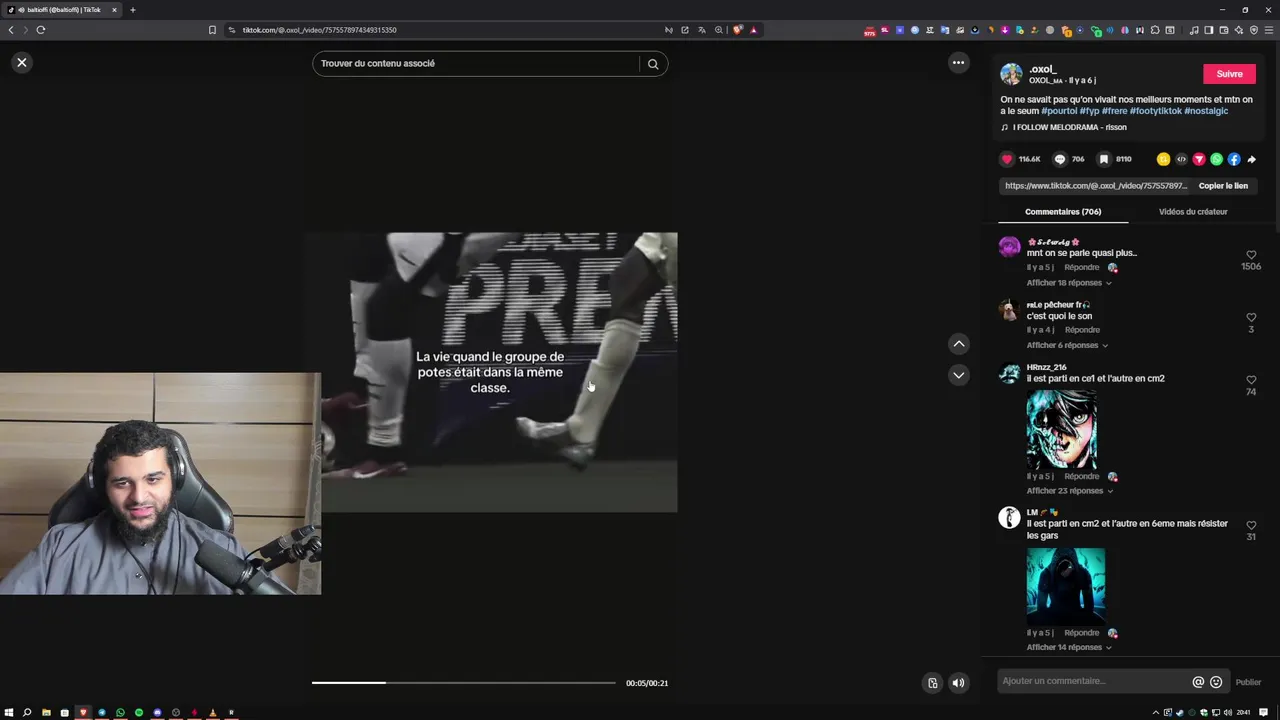Open the #pourtoi hashtag
The width and height of the screenshot is (1280, 720).
[1059, 111]
